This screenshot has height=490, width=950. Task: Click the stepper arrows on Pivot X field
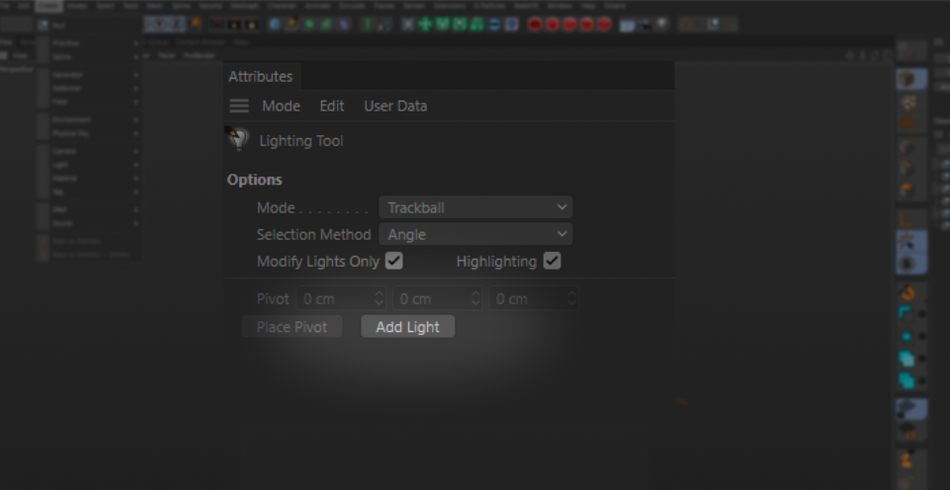[379, 299]
